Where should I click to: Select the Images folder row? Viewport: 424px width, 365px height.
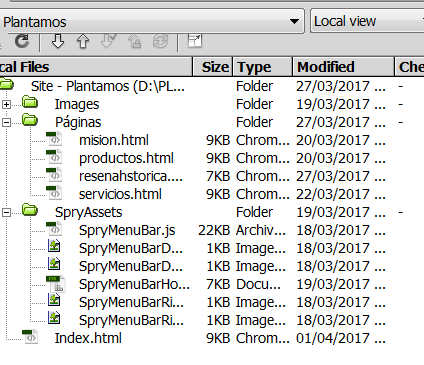(x=77, y=104)
